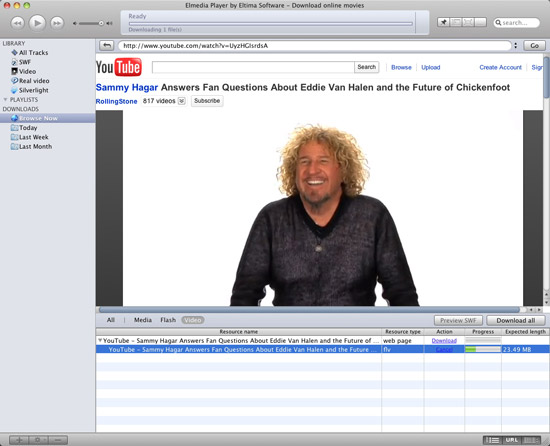Click the pin window icon

pos(443,22)
